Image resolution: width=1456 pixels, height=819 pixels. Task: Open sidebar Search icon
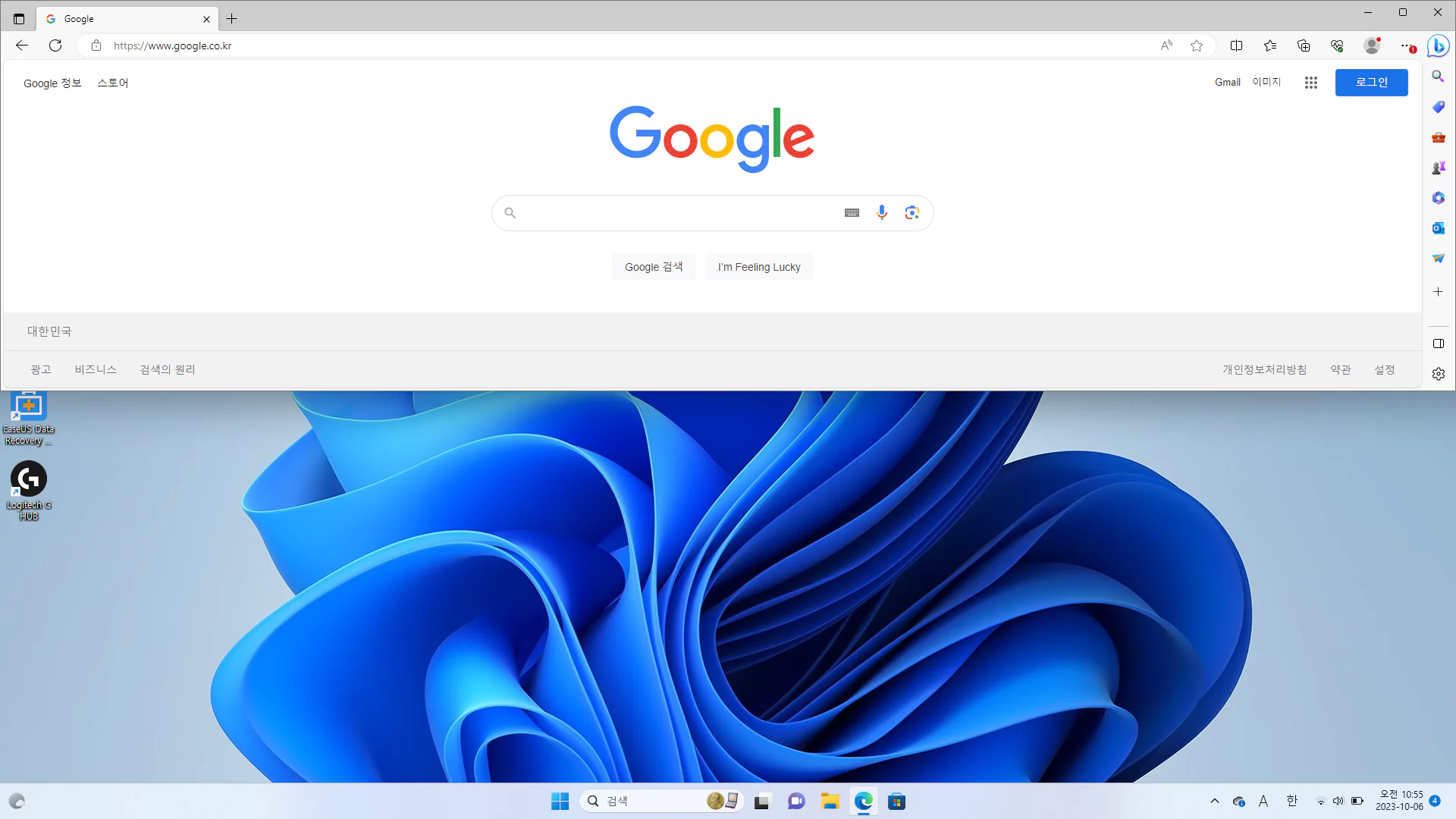[x=1438, y=77]
